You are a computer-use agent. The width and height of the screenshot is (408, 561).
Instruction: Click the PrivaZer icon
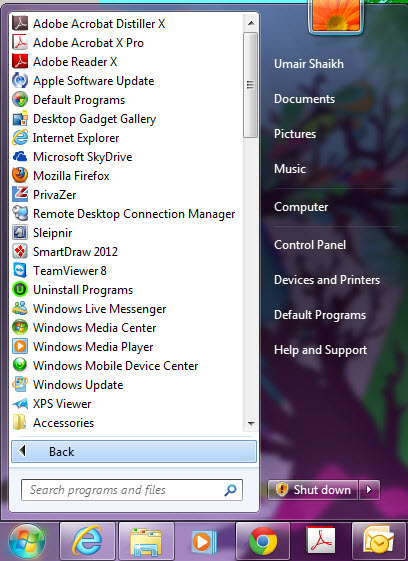coord(20,195)
